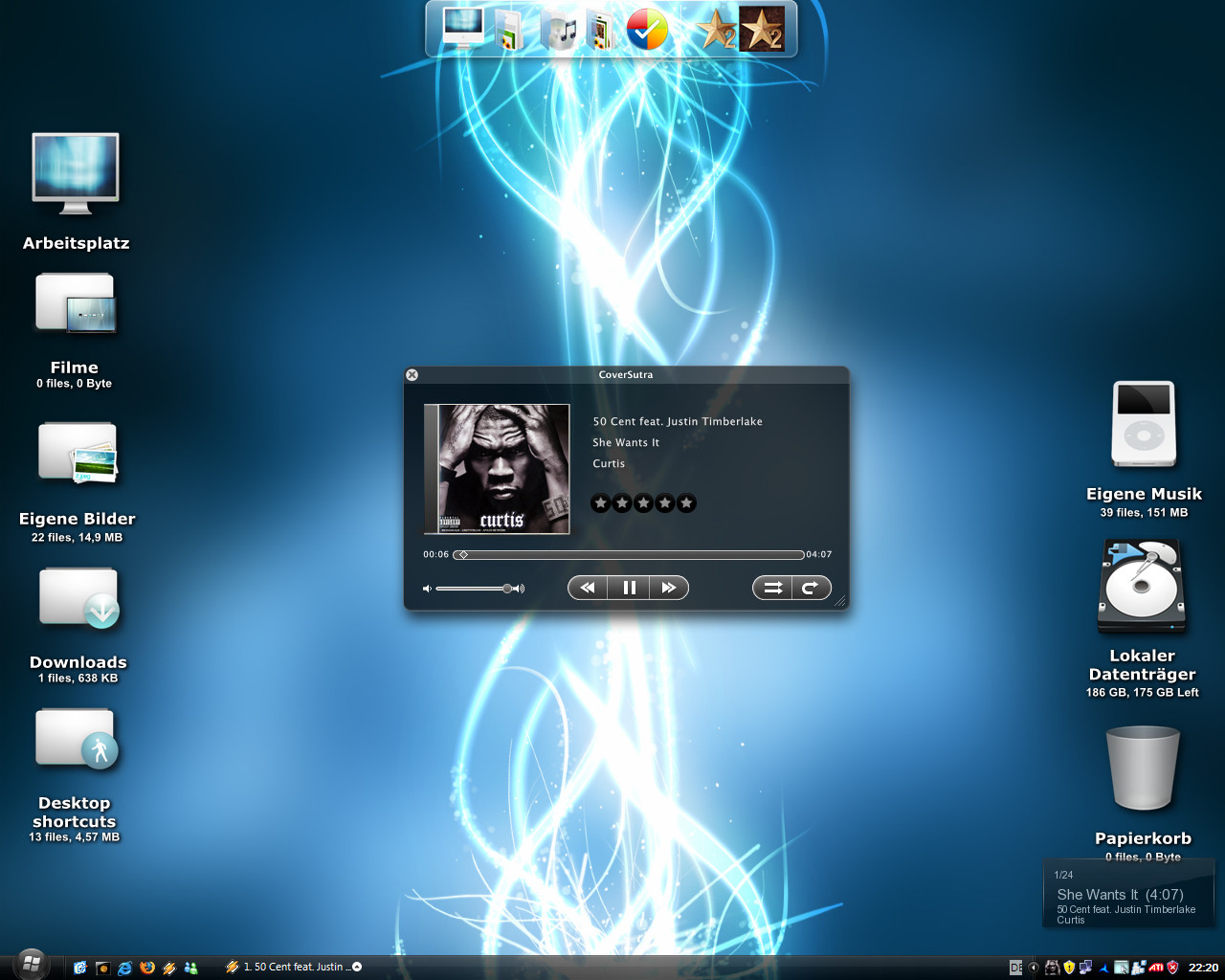Image resolution: width=1225 pixels, height=980 pixels.
Task: Set rating to one star
Action: 601,502
